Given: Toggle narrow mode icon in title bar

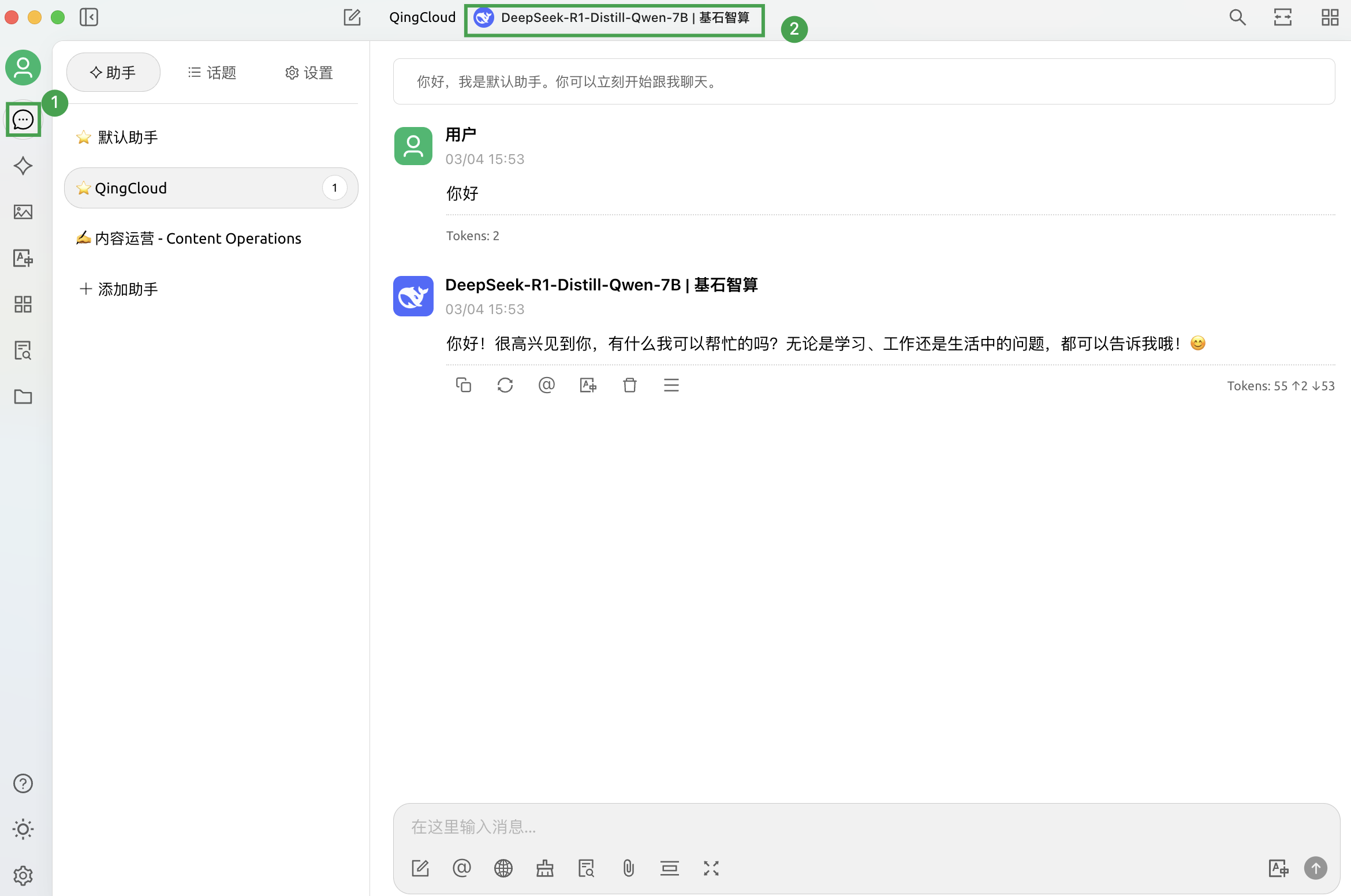Looking at the screenshot, I should point(1283,17).
